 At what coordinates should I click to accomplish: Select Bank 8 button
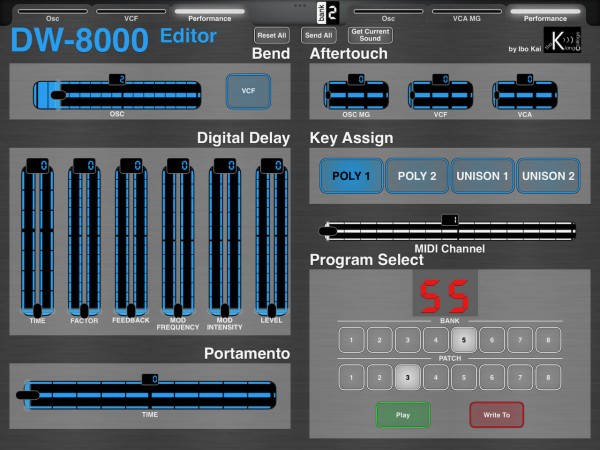(548, 340)
